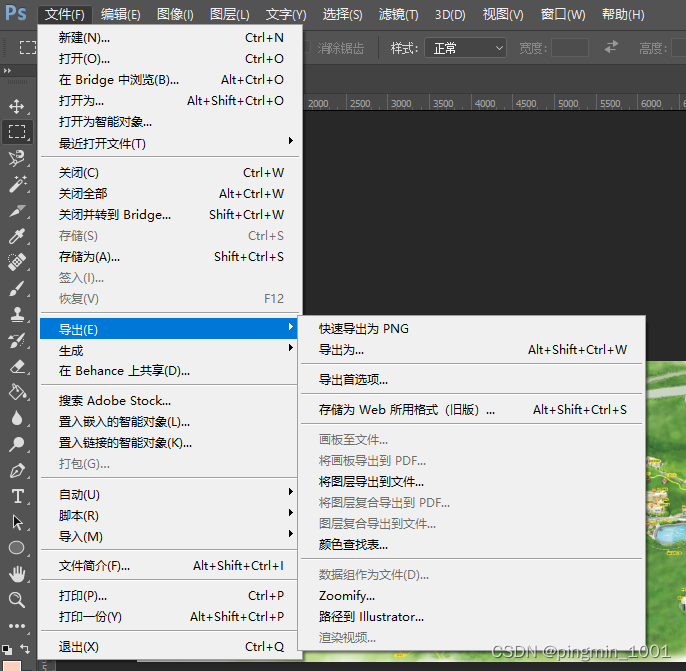Choose 退出(X) menu item
The image size is (686, 671).
[168, 646]
